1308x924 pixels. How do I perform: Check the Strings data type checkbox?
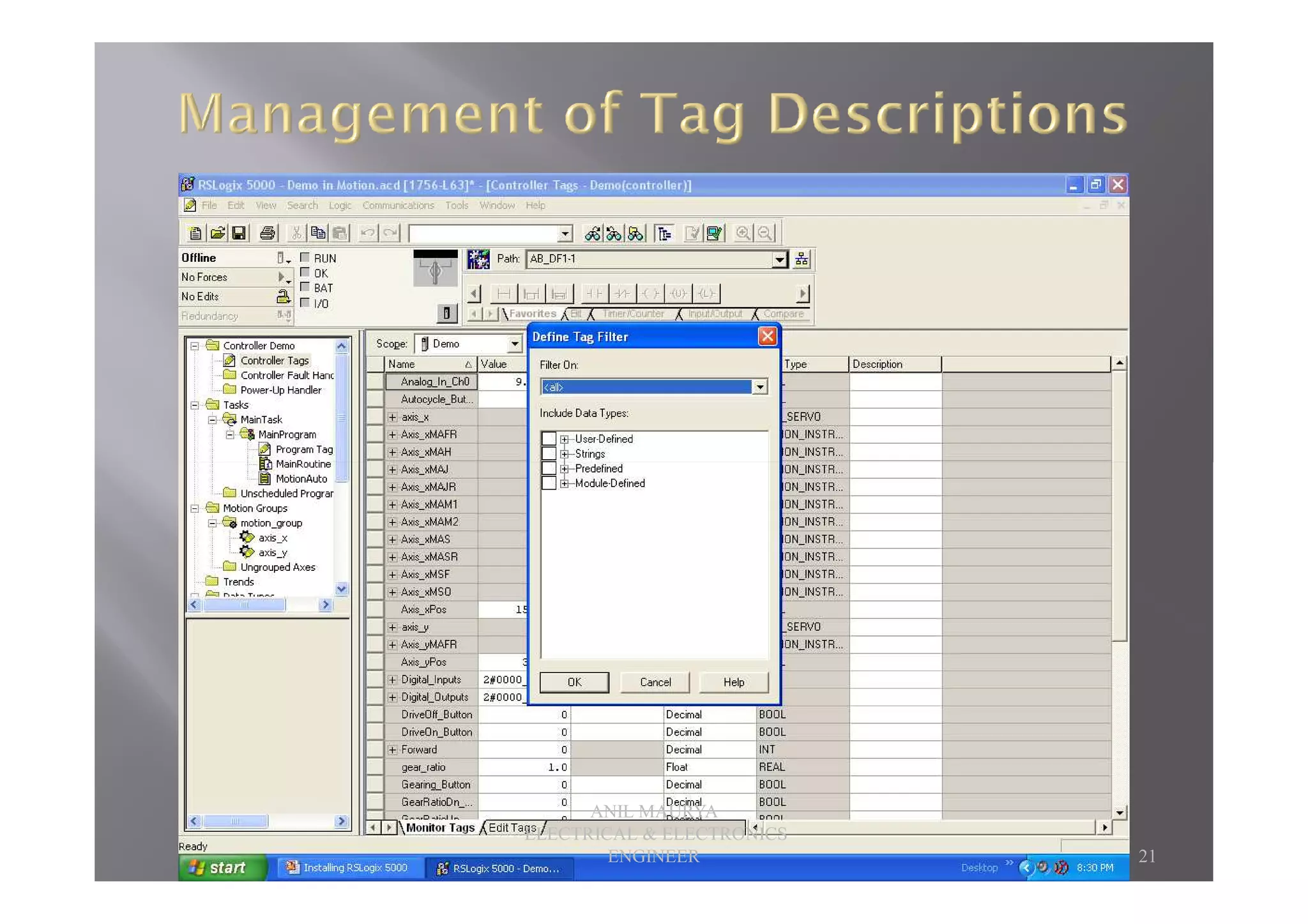(549, 453)
